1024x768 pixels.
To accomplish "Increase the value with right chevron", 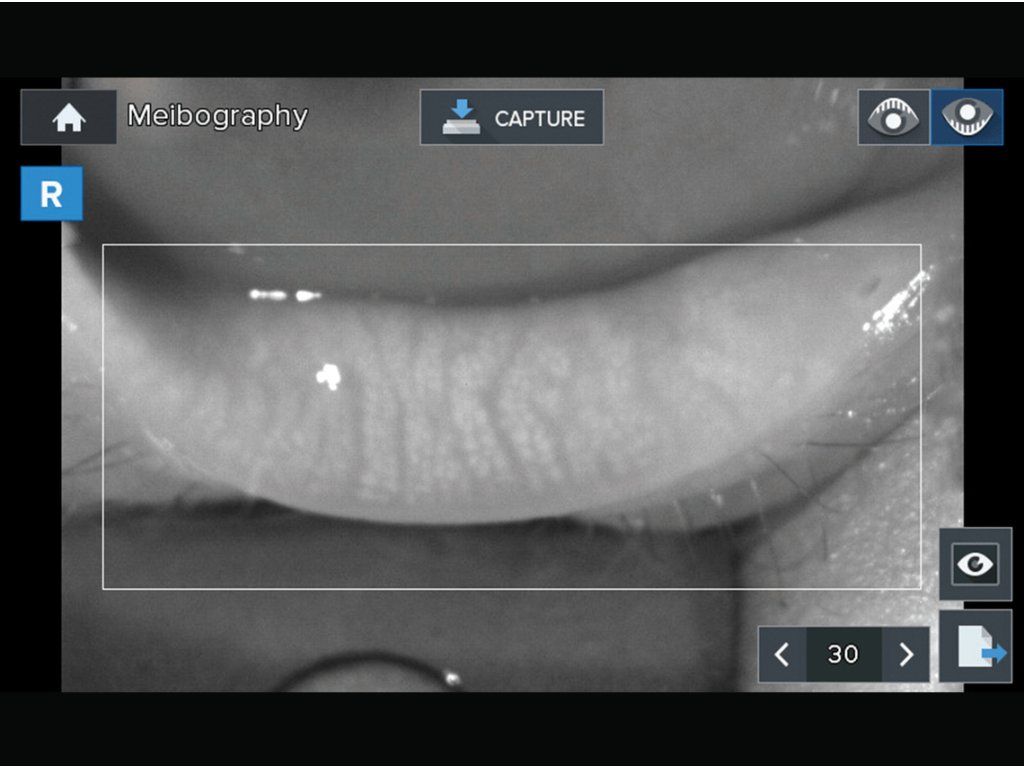I will 905,654.
